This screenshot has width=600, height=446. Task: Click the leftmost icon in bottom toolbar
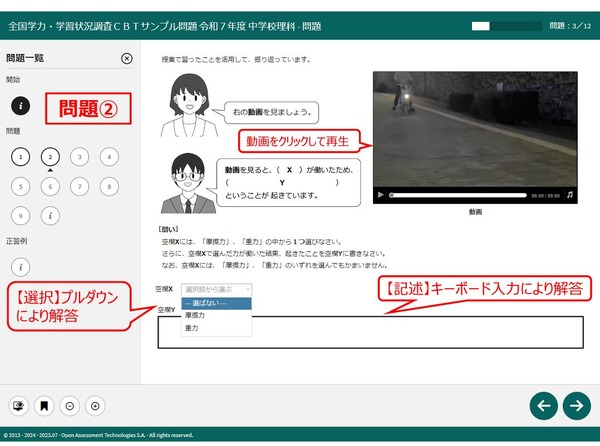(x=19, y=405)
